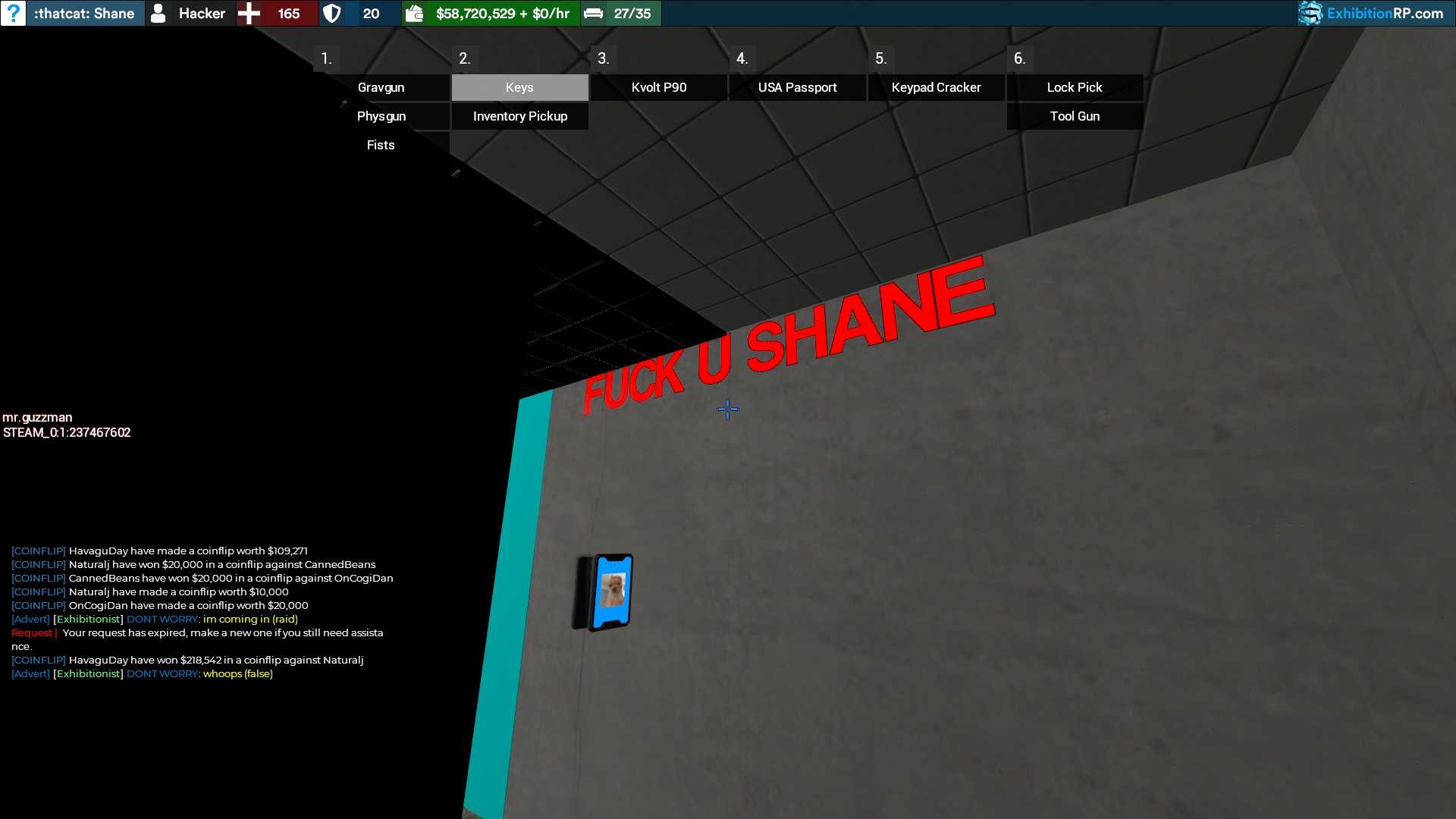1456x819 pixels.
Task: Click chat line 'CannedBeans have won $20,000'
Action: point(202,578)
